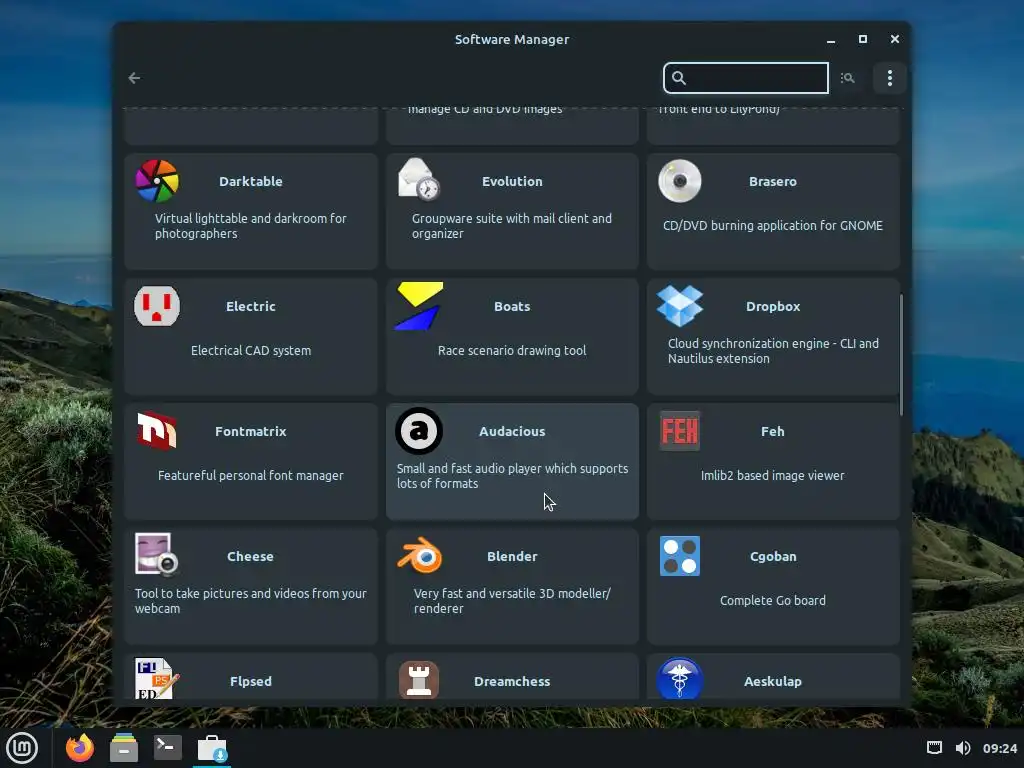Open the volume control in tray
Image resolution: width=1024 pixels, height=768 pixels.
tap(963, 748)
